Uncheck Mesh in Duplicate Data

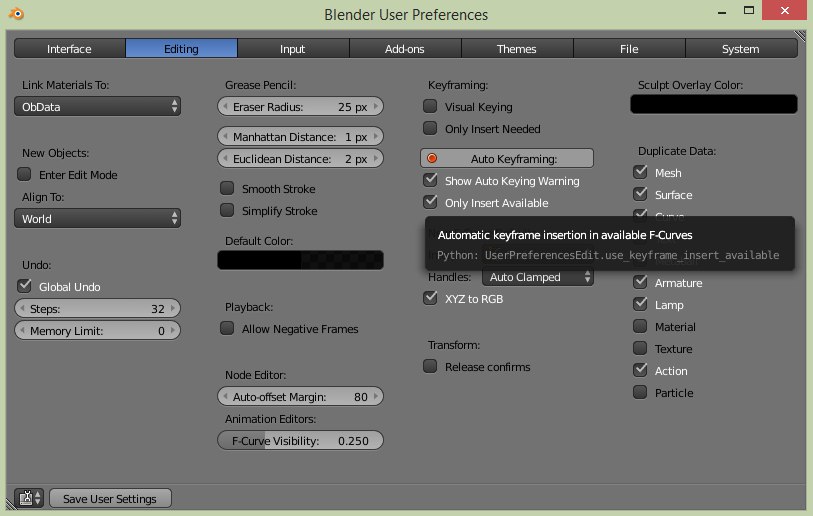click(640, 172)
